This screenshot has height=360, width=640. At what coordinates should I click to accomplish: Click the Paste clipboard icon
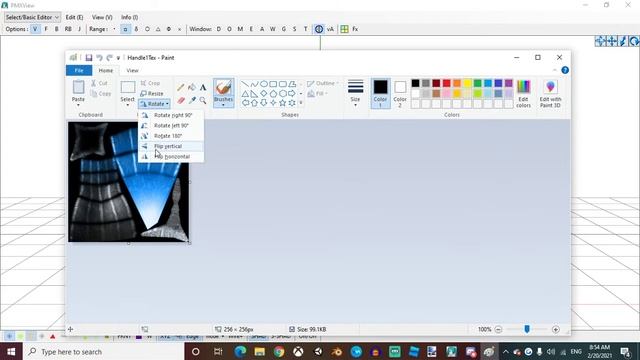78,87
